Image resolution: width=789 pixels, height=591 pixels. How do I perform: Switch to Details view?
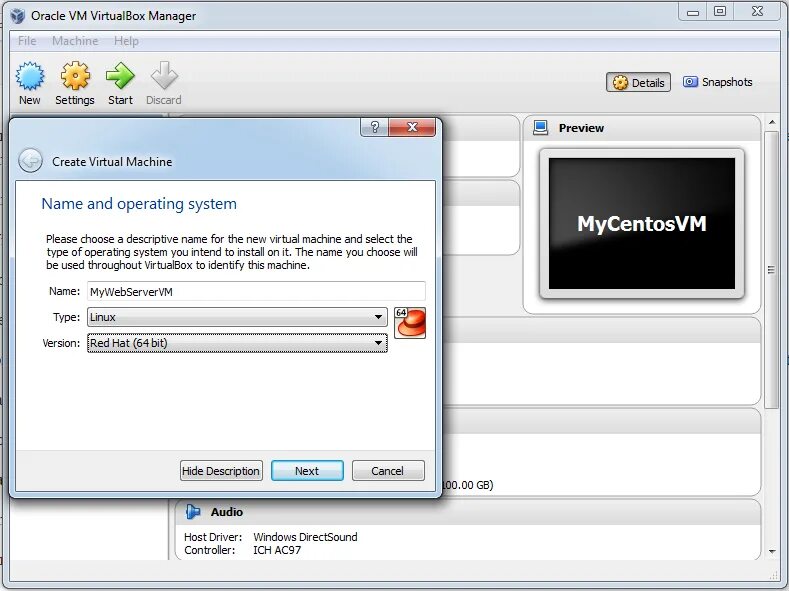(x=639, y=82)
